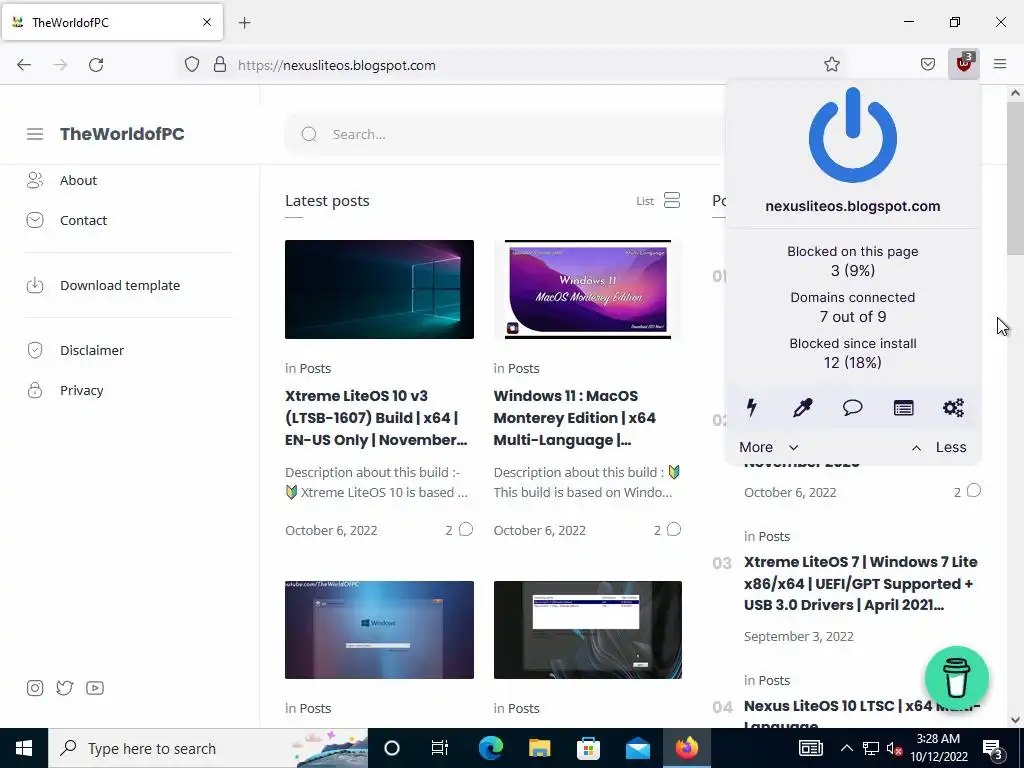Click uBlock Origin extension toolbar icon
This screenshot has height=768, width=1024.
(x=964, y=64)
